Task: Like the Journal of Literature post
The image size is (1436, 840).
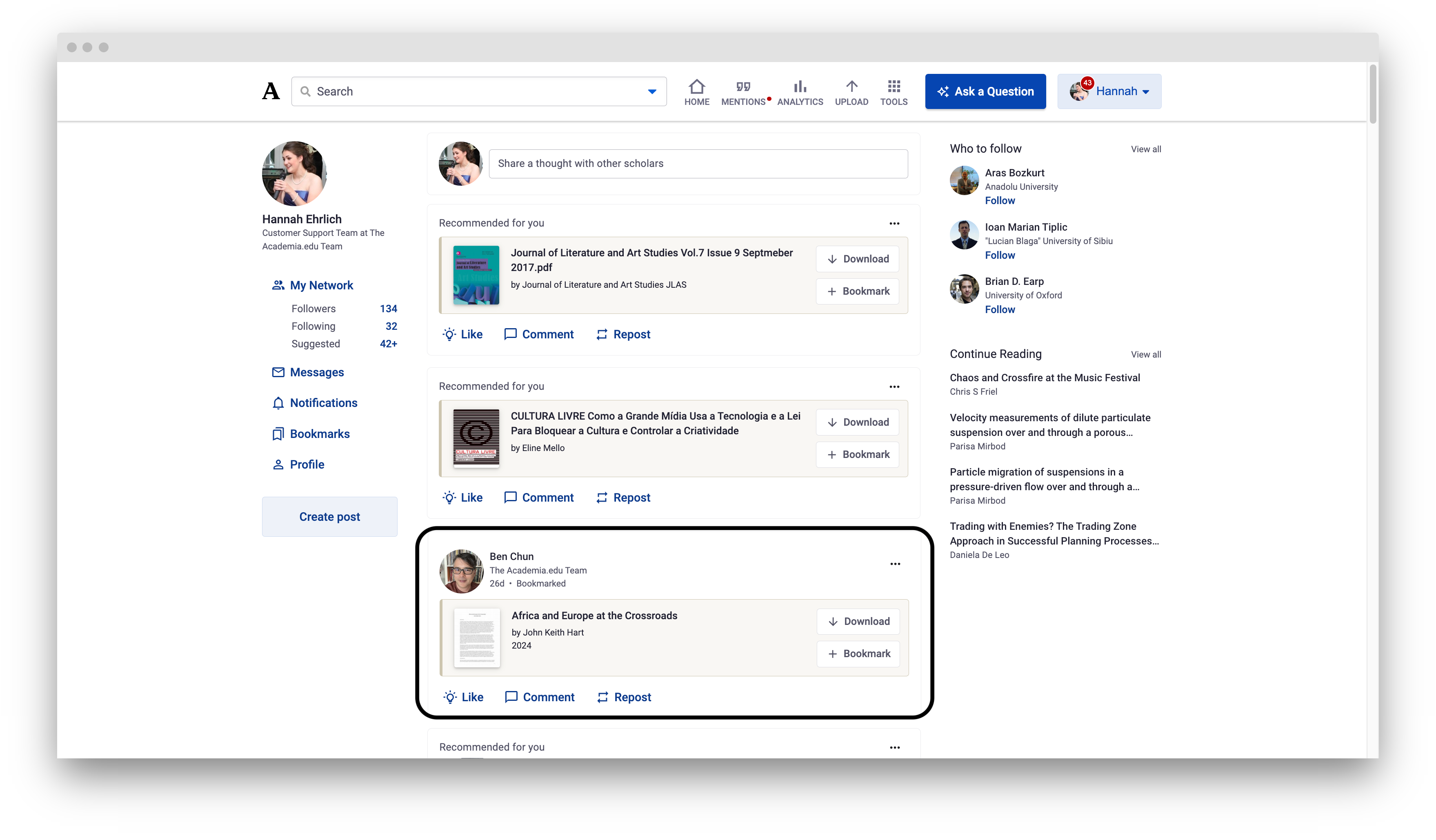Action: [463, 335]
